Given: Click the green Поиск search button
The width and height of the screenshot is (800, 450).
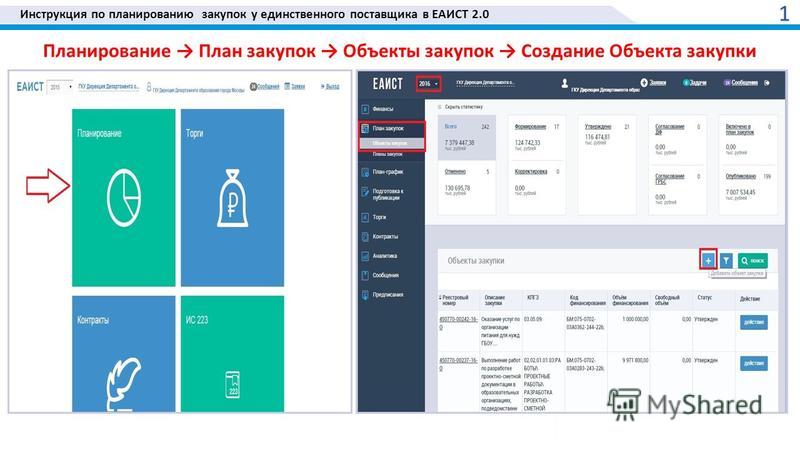Looking at the screenshot, I should [x=753, y=261].
